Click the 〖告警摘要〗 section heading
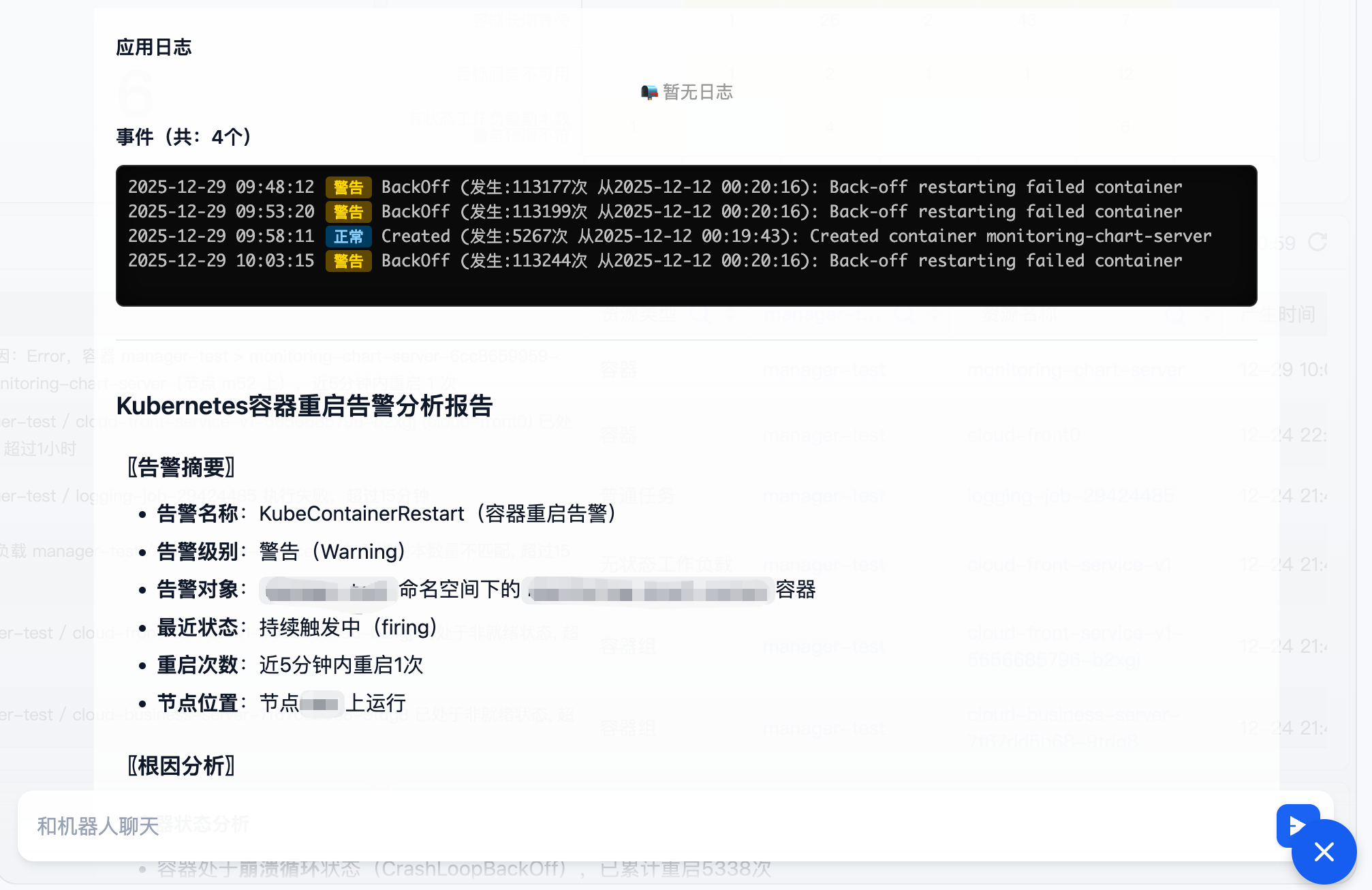 tap(181, 467)
